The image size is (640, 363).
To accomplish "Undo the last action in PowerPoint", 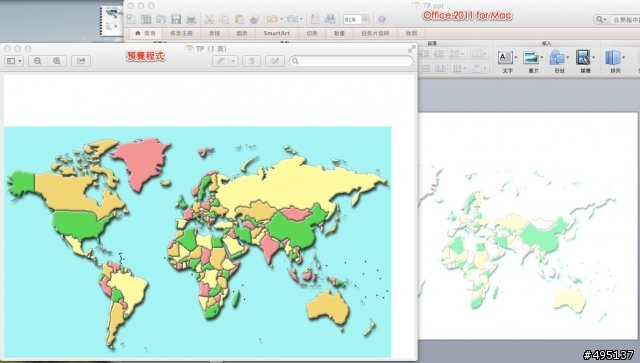I will click(272, 19).
